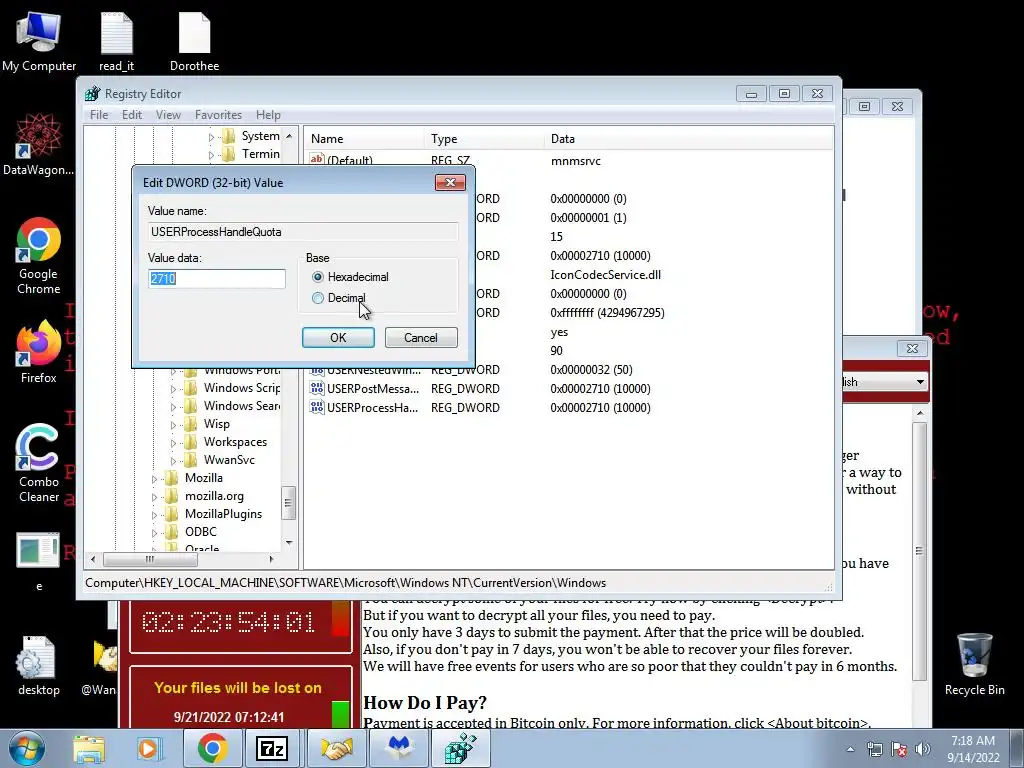Close the Edit DWORD dialog
1024x768 pixels.
coord(450,182)
